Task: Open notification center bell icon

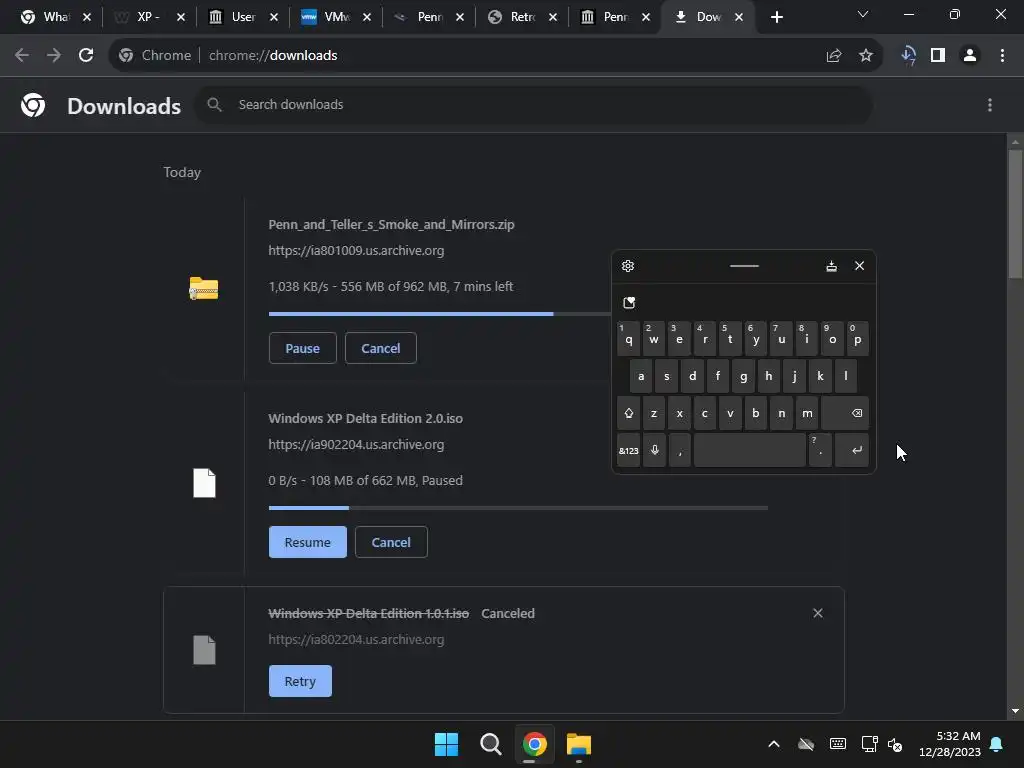Action: point(997,744)
